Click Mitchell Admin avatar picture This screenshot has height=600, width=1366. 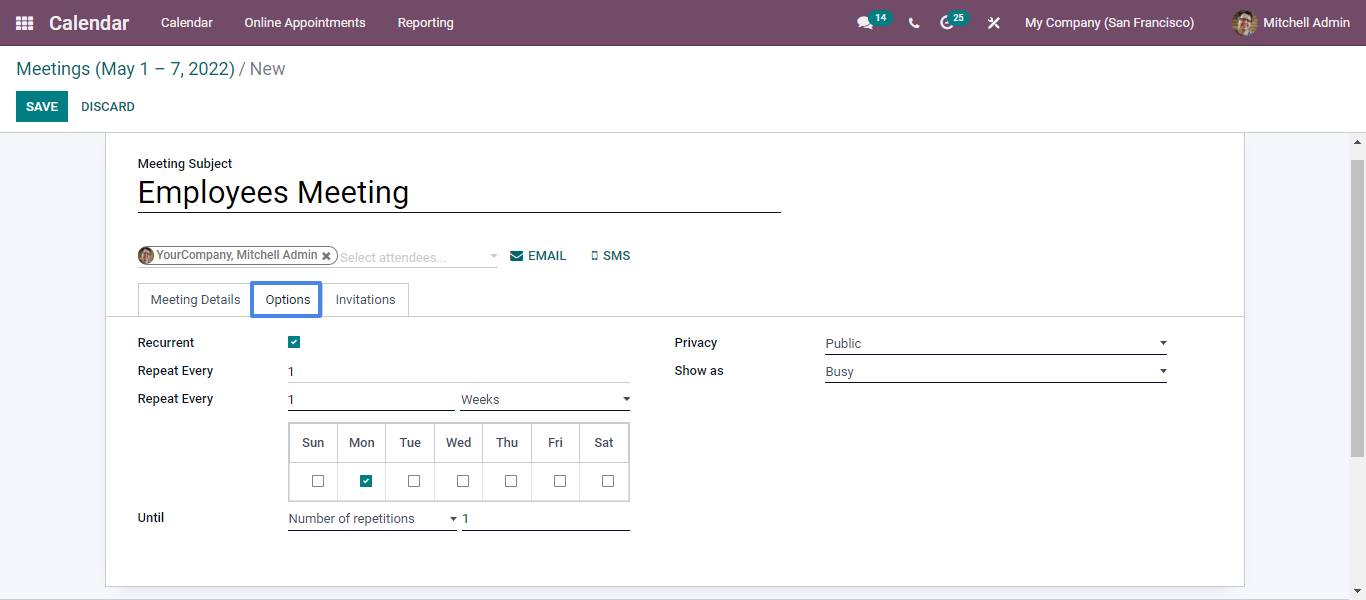coord(1245,23)
